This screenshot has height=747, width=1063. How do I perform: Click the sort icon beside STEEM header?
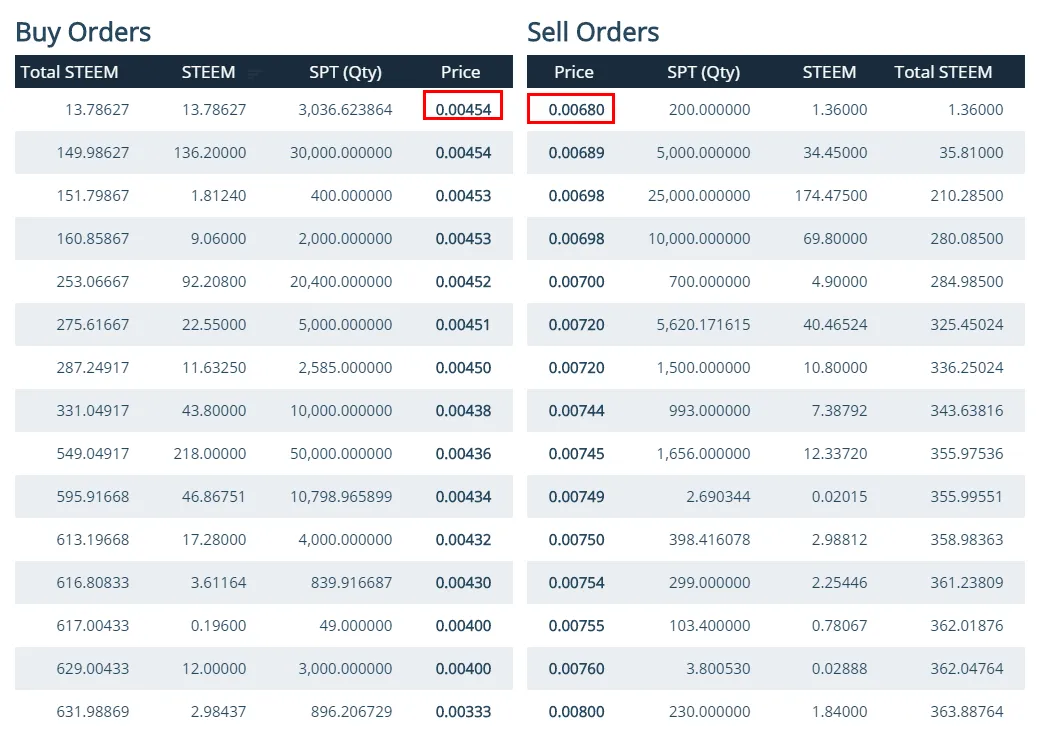[x=254, y=73]
